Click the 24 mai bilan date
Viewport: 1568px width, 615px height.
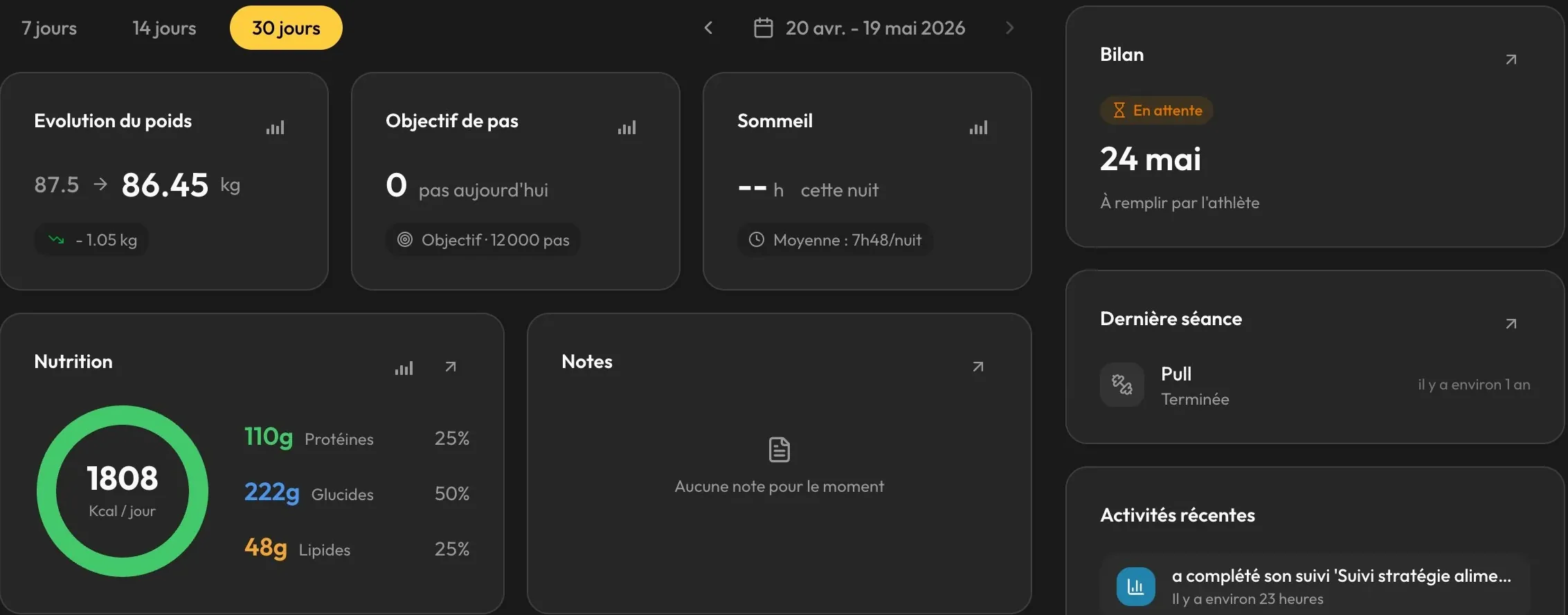(x=1151, y=159)
